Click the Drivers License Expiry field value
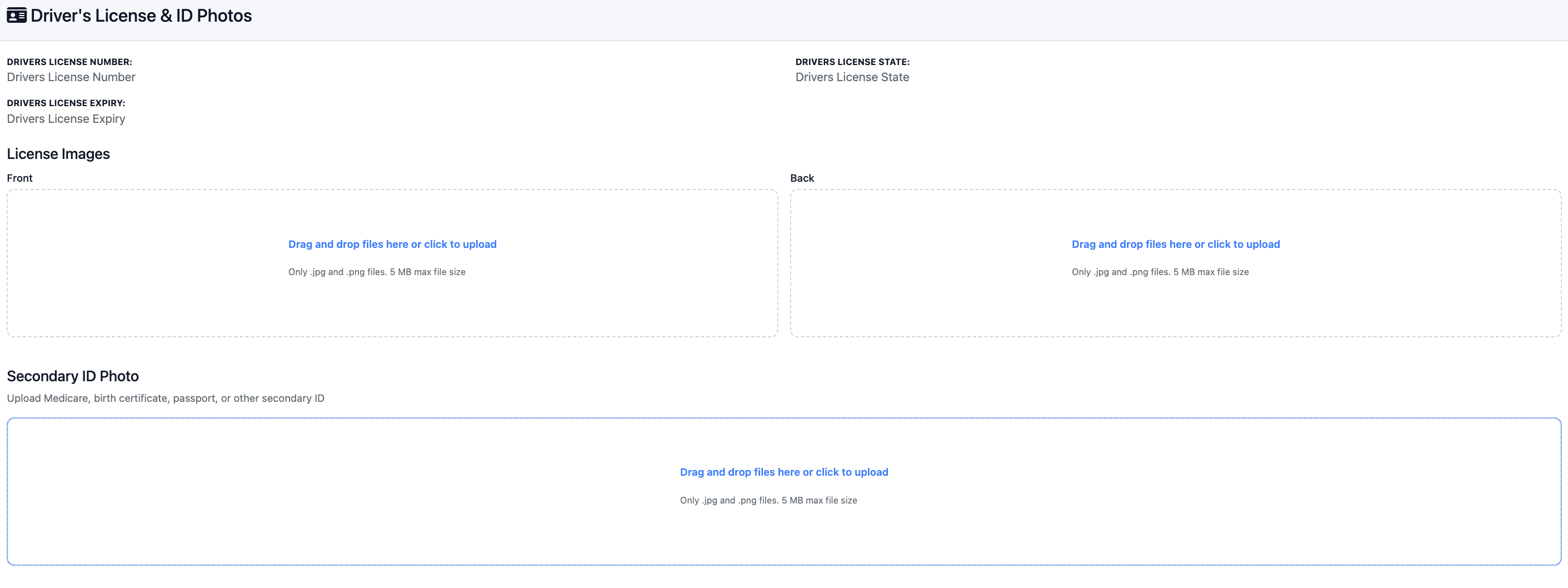 click(66, 119)
